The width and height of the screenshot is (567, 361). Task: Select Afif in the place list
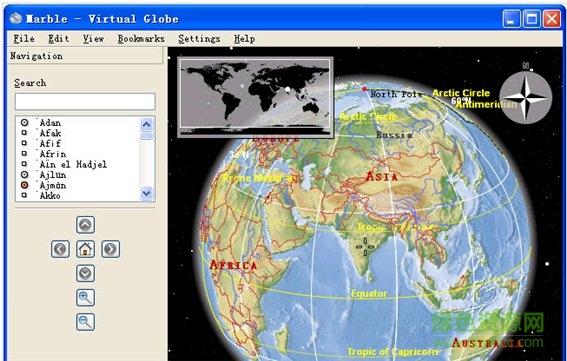pos(50,144)
